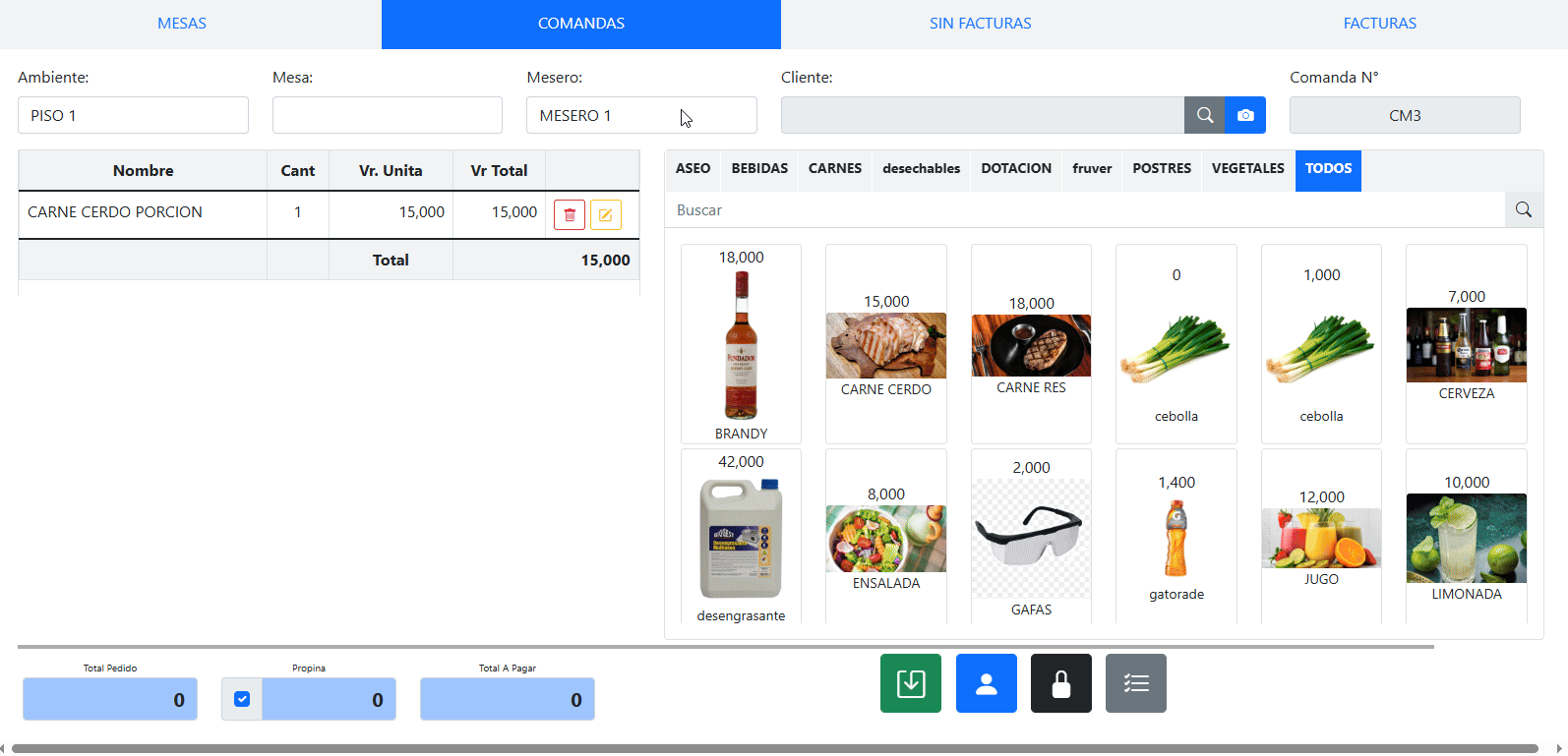This screenshot has width=1568, height=756.
Task: Add the CERVEZA product thumbnail
Action: point(1466,345)
